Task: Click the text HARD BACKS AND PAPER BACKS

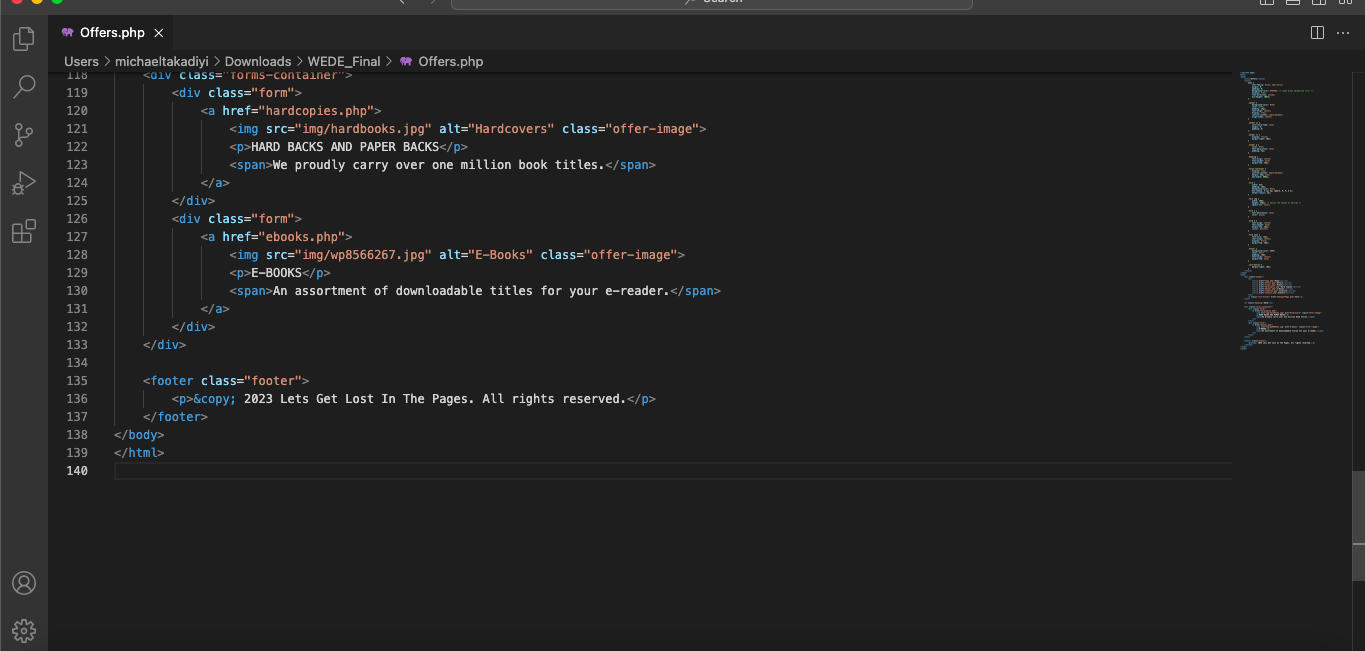Action: (x=345, y=147)
